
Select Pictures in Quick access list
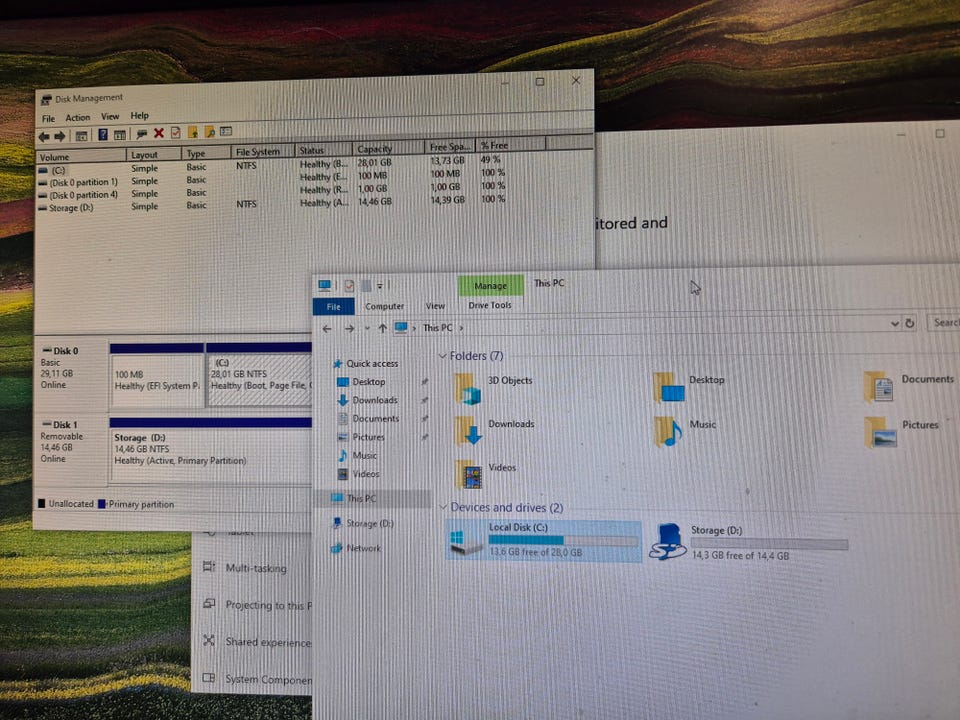pyautogui.click(x=361, y=437)
